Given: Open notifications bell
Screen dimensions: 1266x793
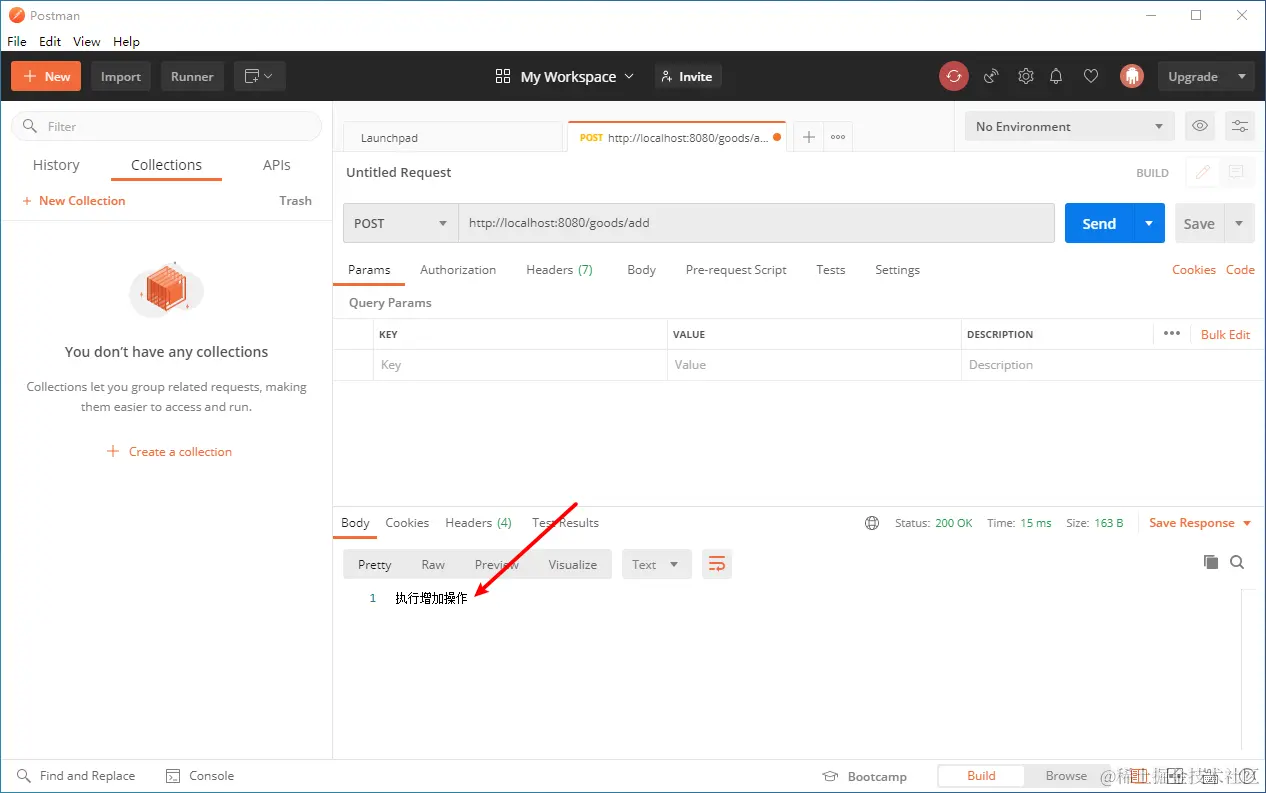Looking at the screenshot, I should pos(1056,76).
